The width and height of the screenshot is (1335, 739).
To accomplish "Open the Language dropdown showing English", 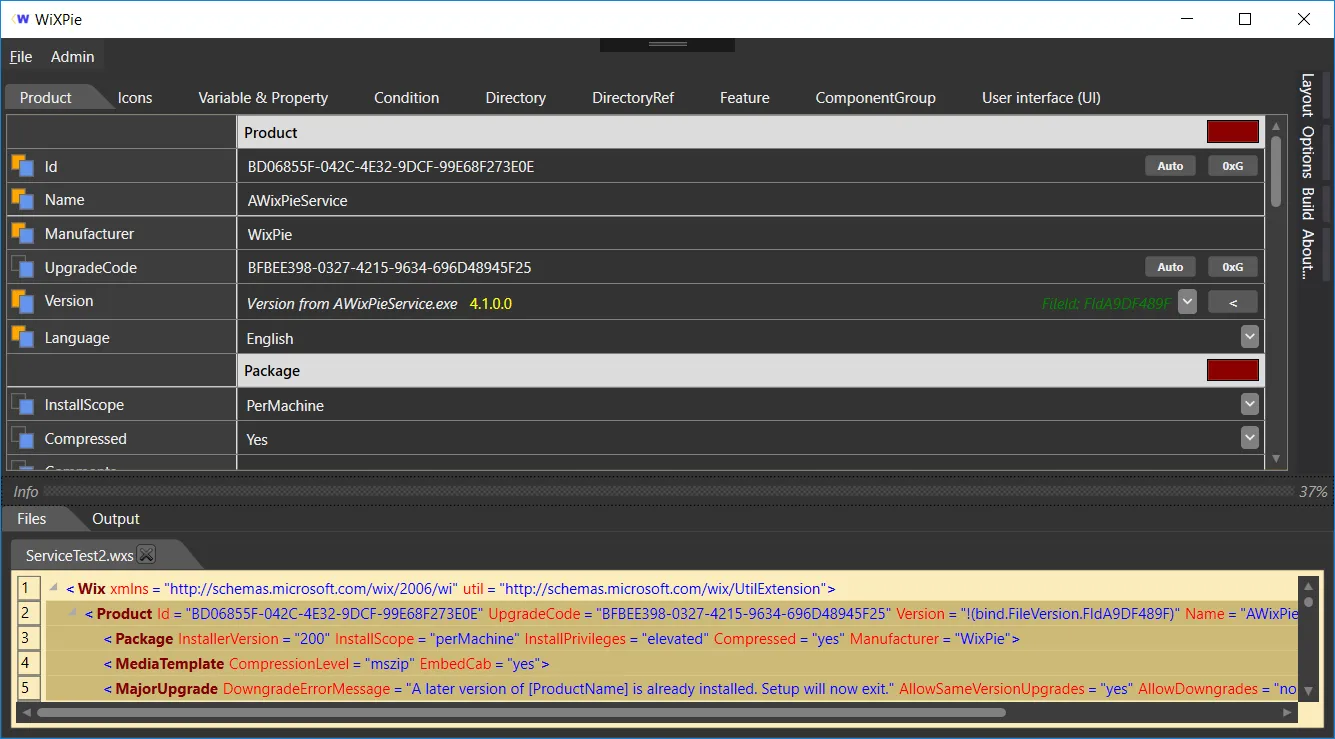I will (1249, 337).
